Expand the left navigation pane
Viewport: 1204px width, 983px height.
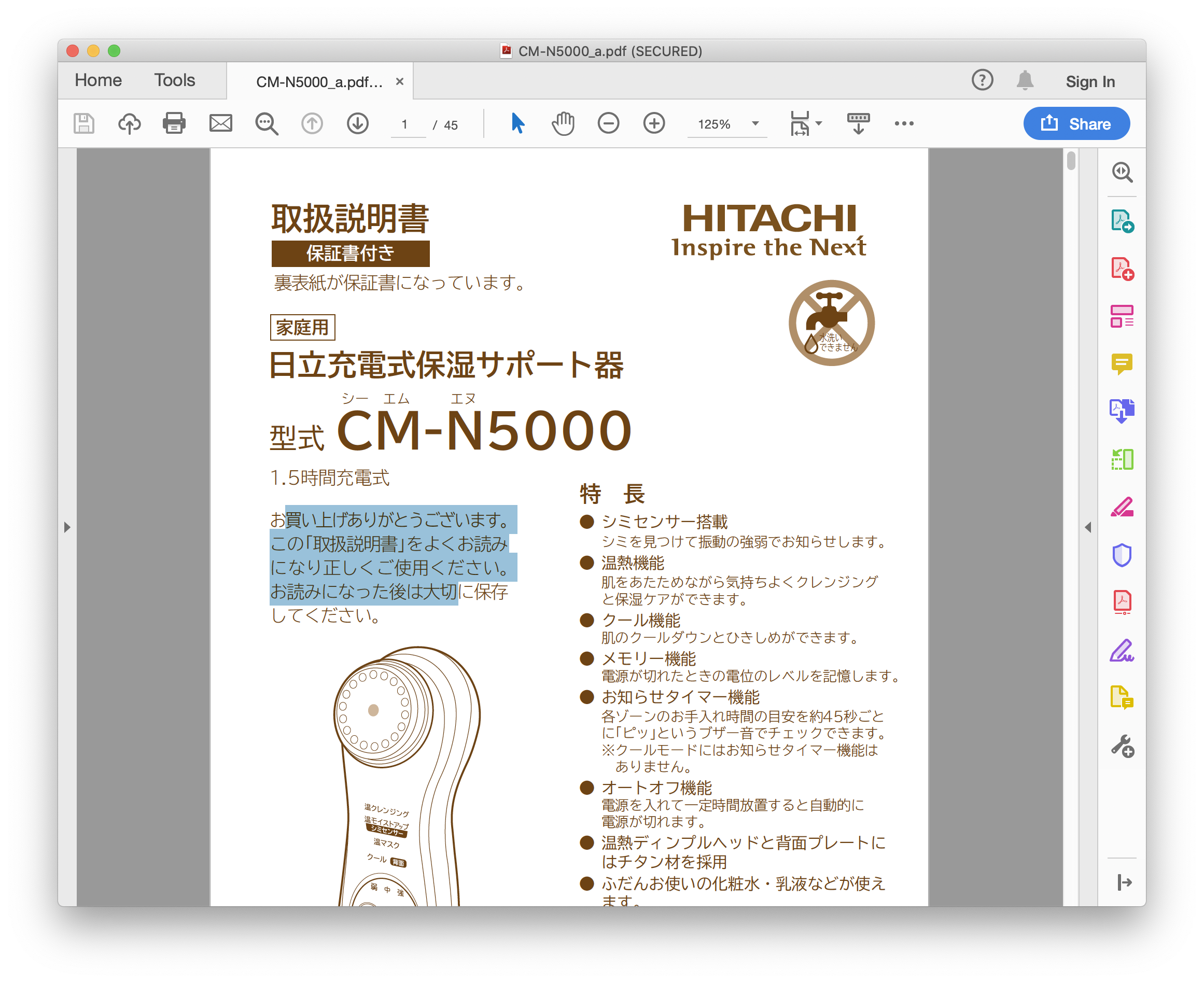click(67, 527)
